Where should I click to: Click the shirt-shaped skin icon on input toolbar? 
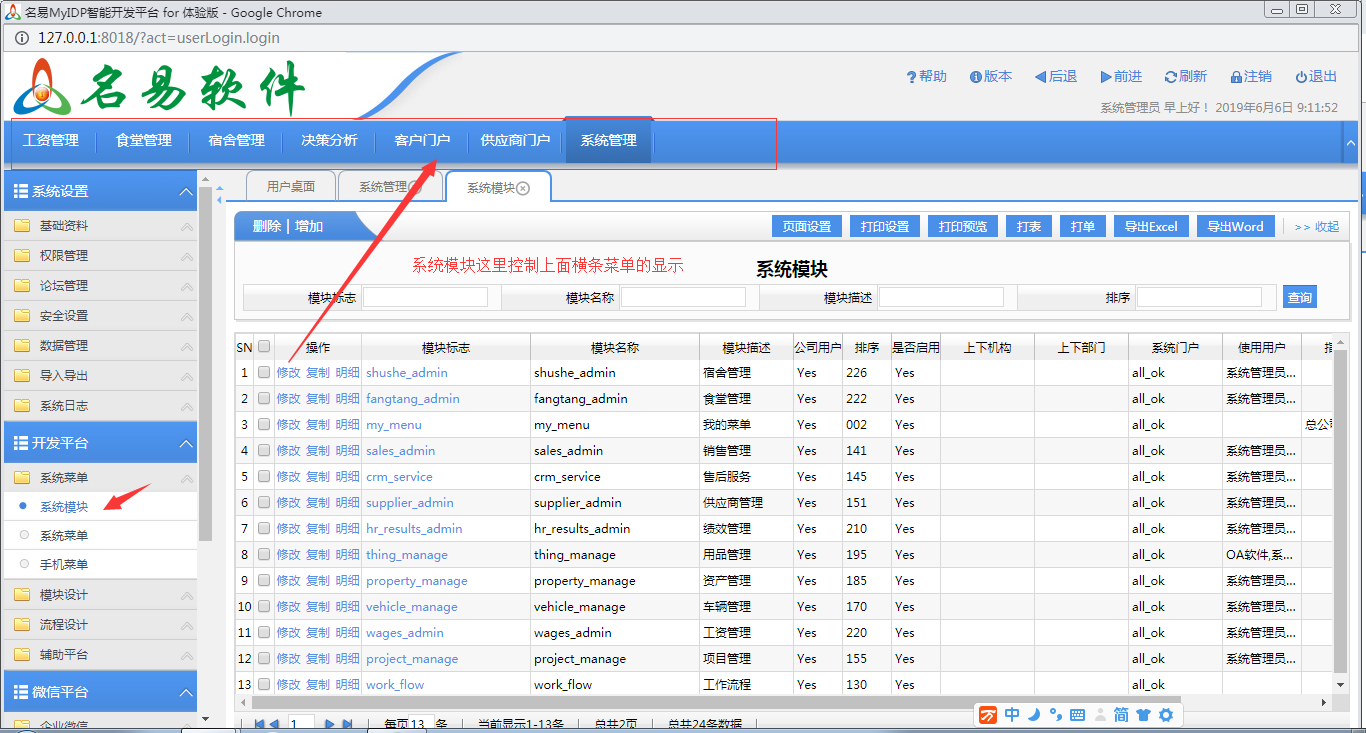point(1143,715)
